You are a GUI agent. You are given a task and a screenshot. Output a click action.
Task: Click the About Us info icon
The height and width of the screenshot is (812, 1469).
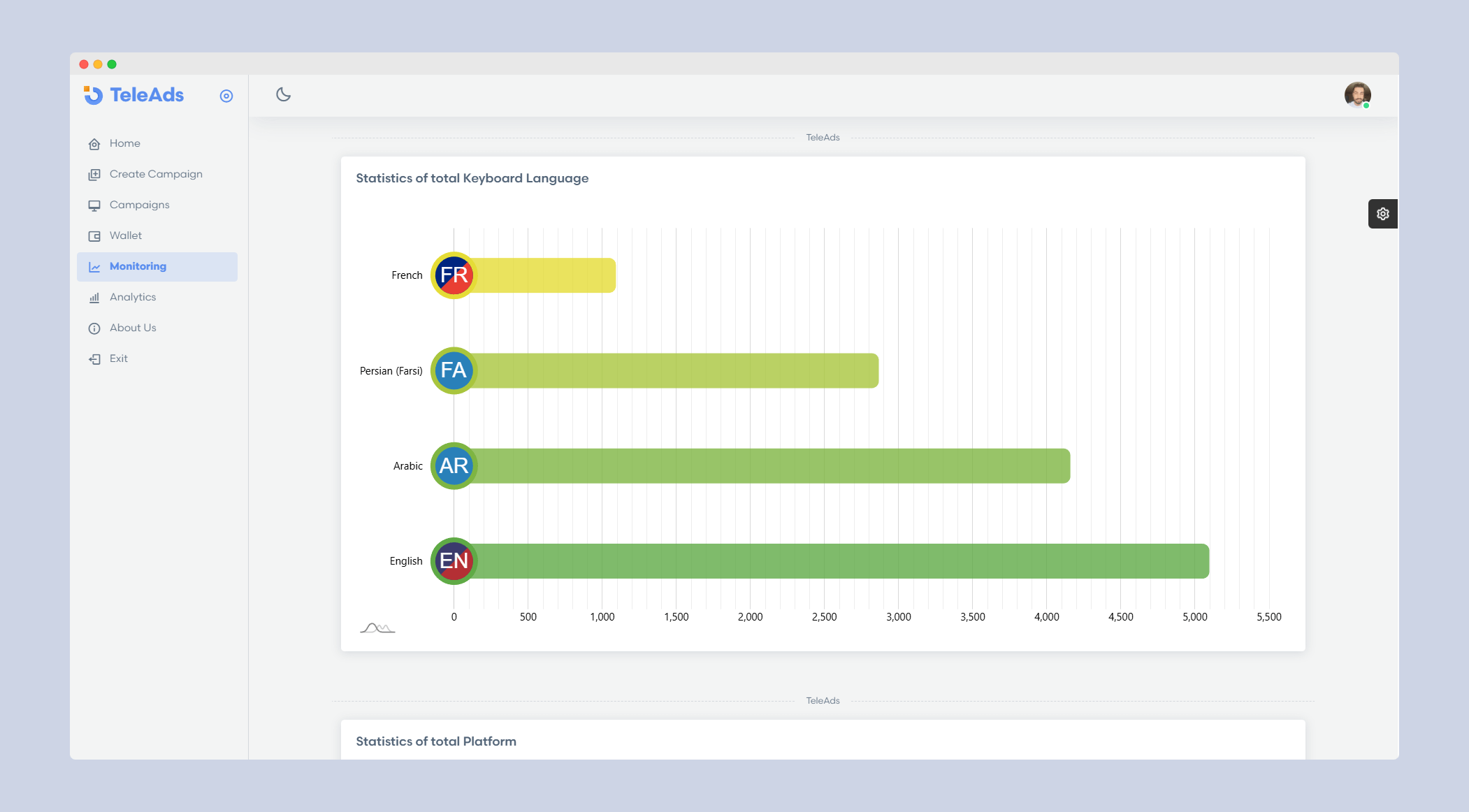click(94, 328)
